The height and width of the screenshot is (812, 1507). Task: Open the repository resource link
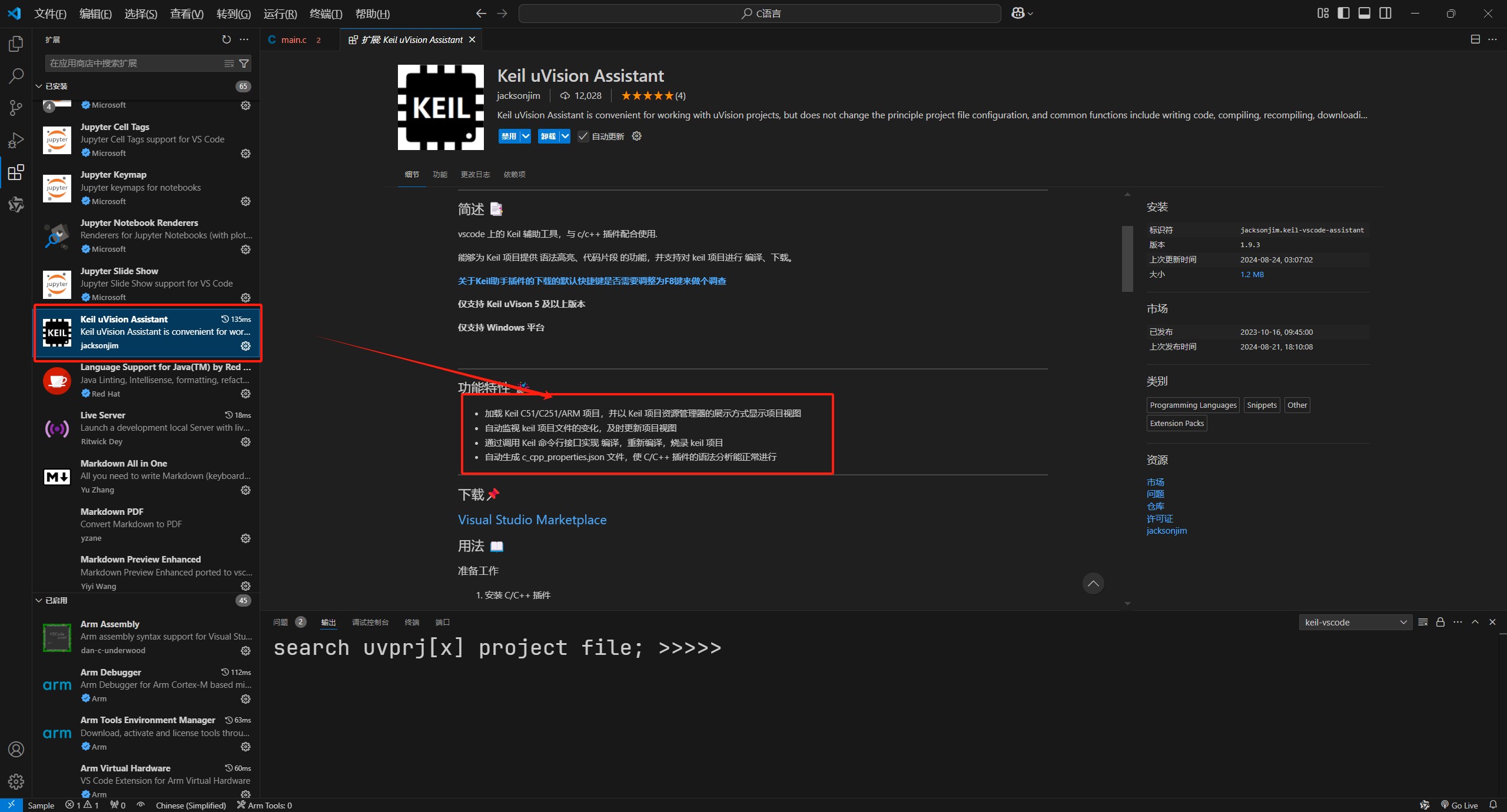(1156, 506)
